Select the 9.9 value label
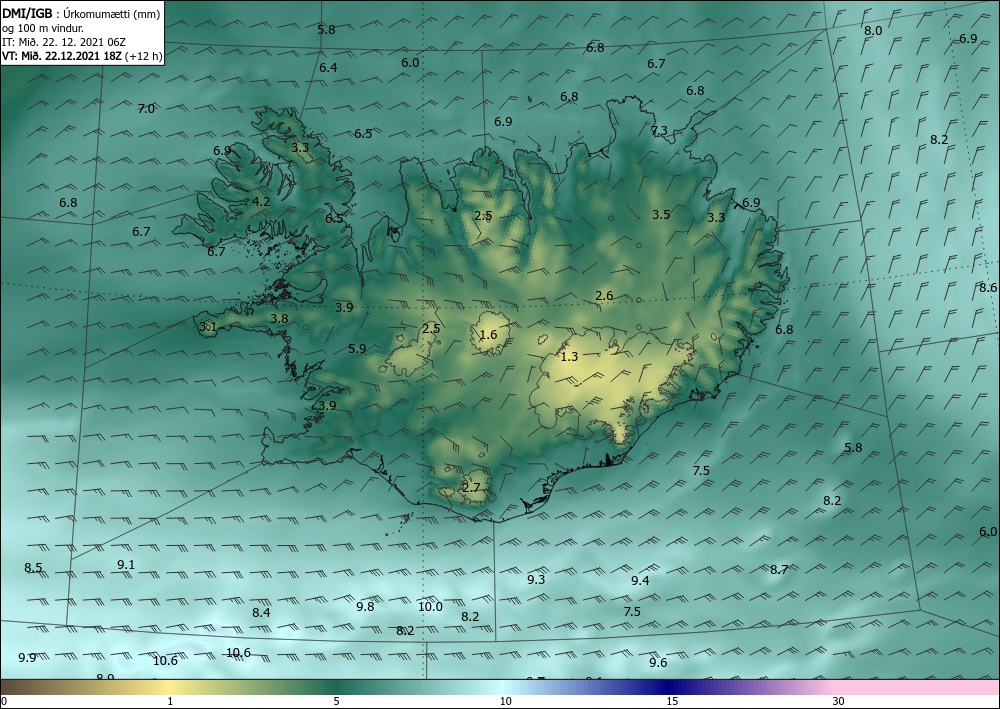The image size is (1000, 709). 27,658
